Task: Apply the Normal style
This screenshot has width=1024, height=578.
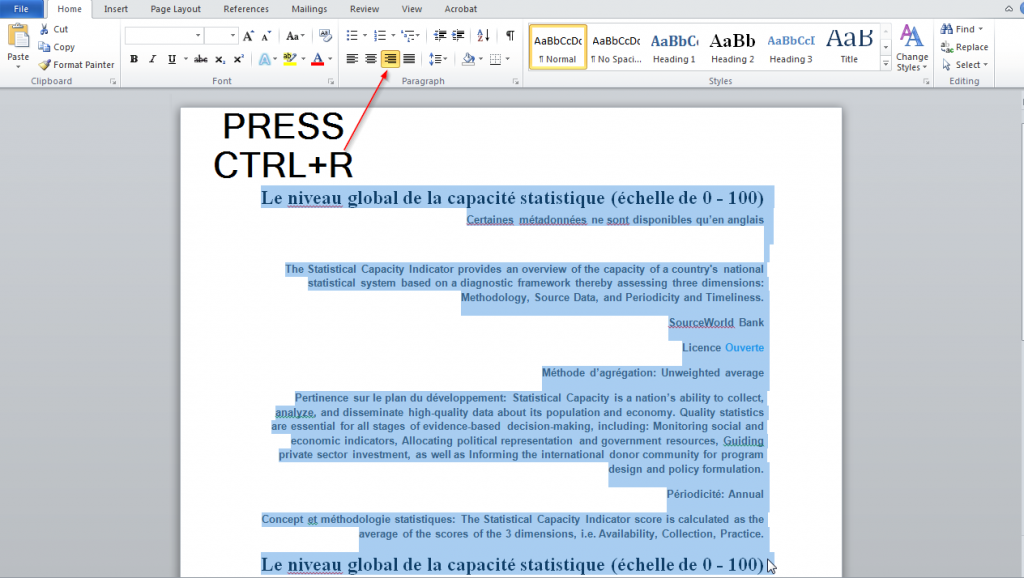Action: coord(558,47)
